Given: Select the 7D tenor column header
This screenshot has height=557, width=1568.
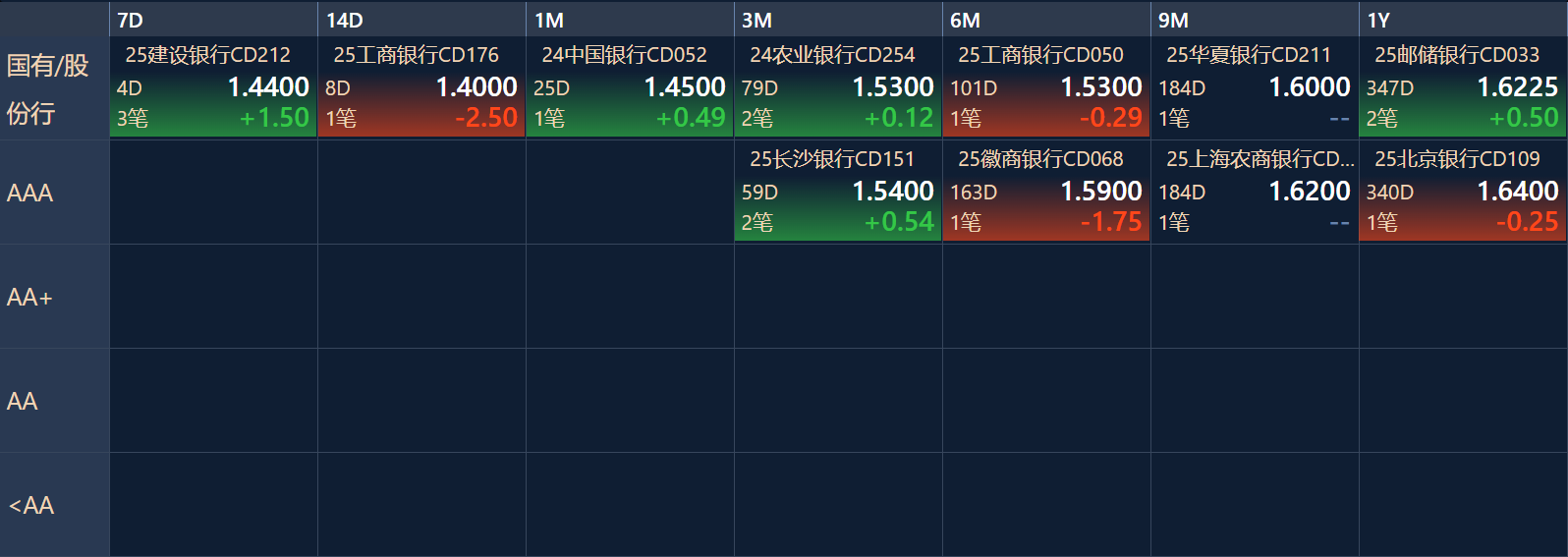Looking at the screenshot, I should coord(213,20).
